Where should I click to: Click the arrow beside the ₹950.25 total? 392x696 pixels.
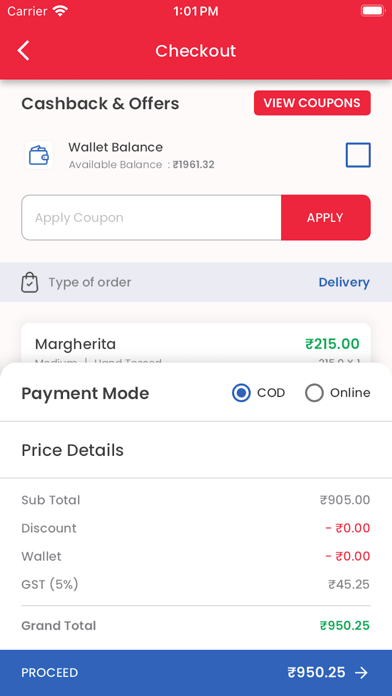coord(361,673)
